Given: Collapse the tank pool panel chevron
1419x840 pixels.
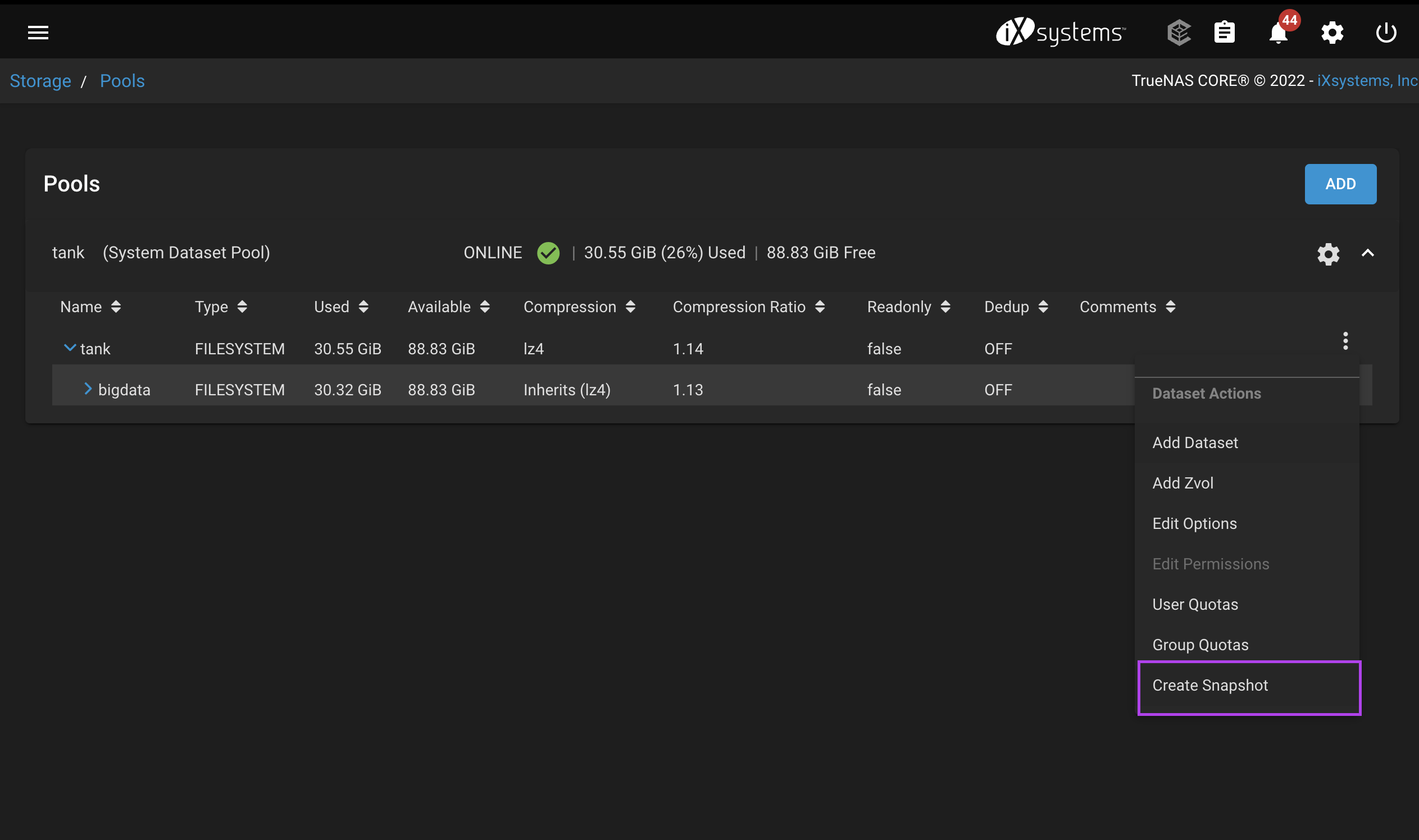Looking at the screenshot, I should tap(1367, 253).
